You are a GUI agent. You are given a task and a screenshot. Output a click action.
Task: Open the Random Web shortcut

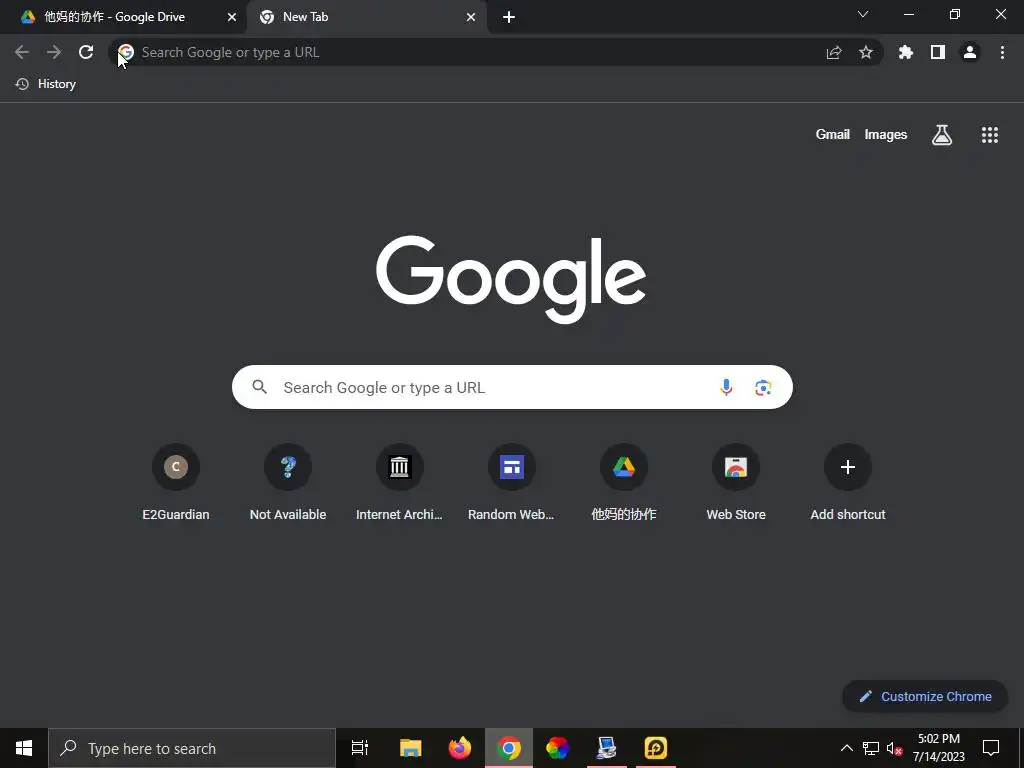(x=511, y=482)
